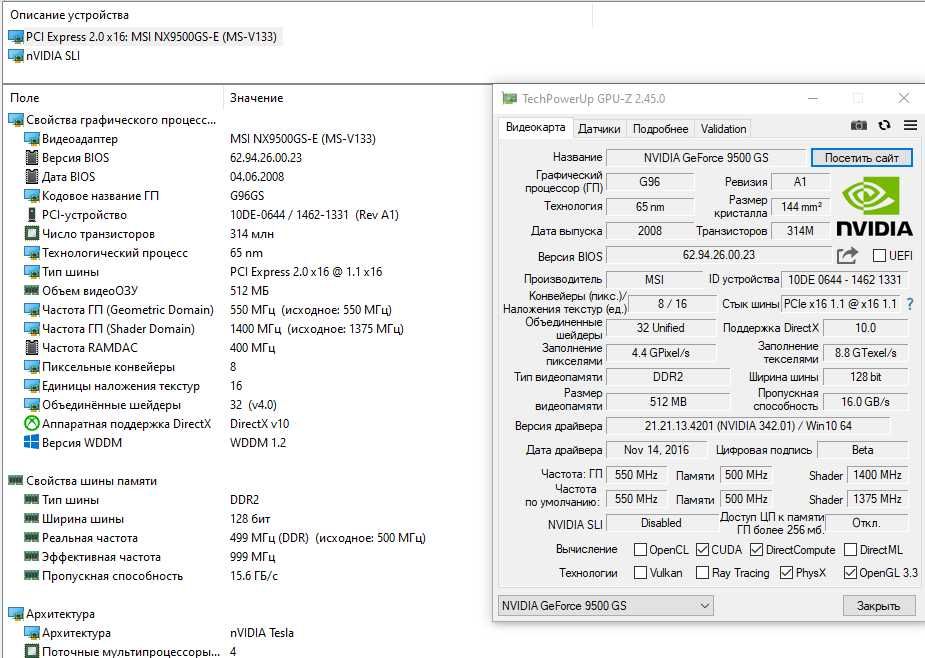Click the icon beside Версия BIOS
Image resolution: width=925 pixels, height=658 pixels.
(x=32, y=158)
